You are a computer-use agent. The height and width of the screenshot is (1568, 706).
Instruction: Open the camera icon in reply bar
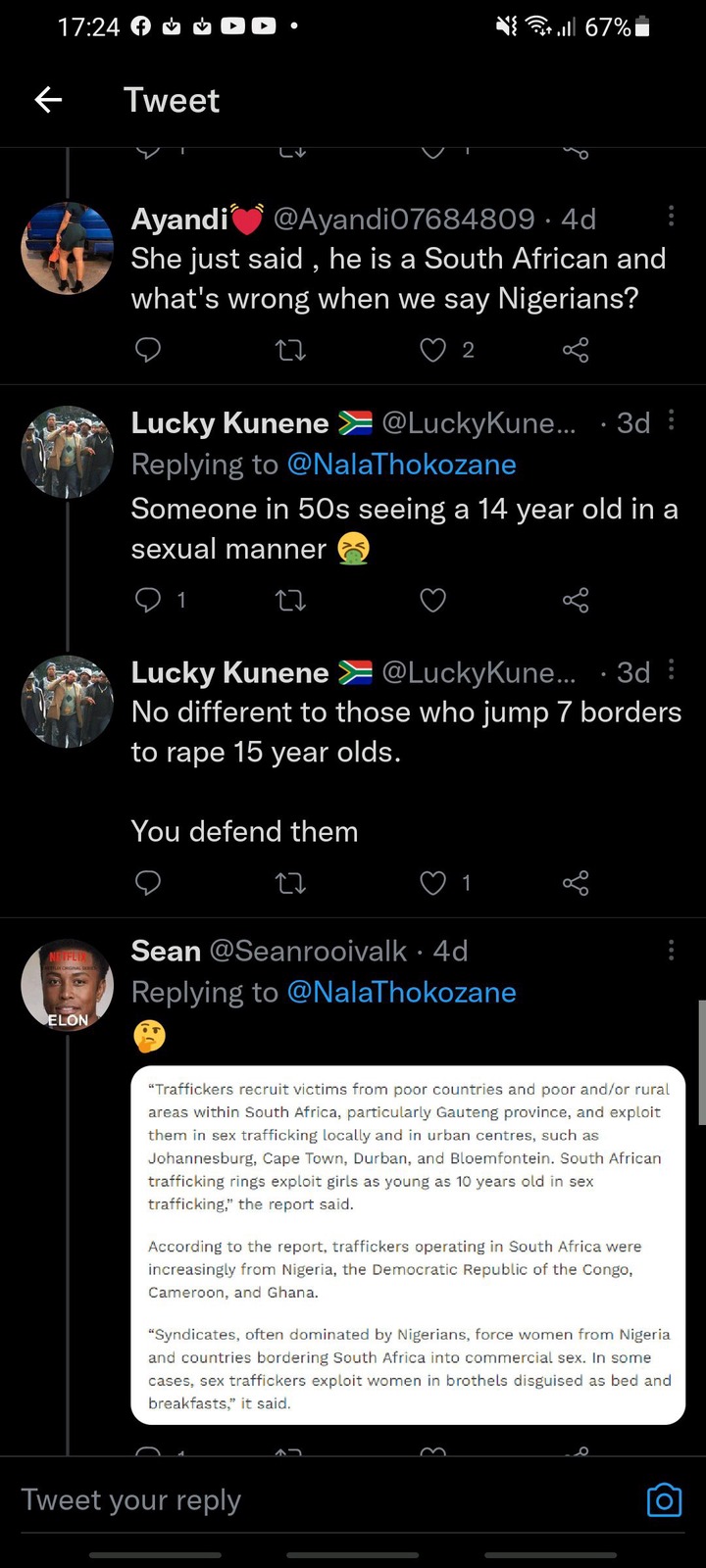click(x=664, y=1500)
